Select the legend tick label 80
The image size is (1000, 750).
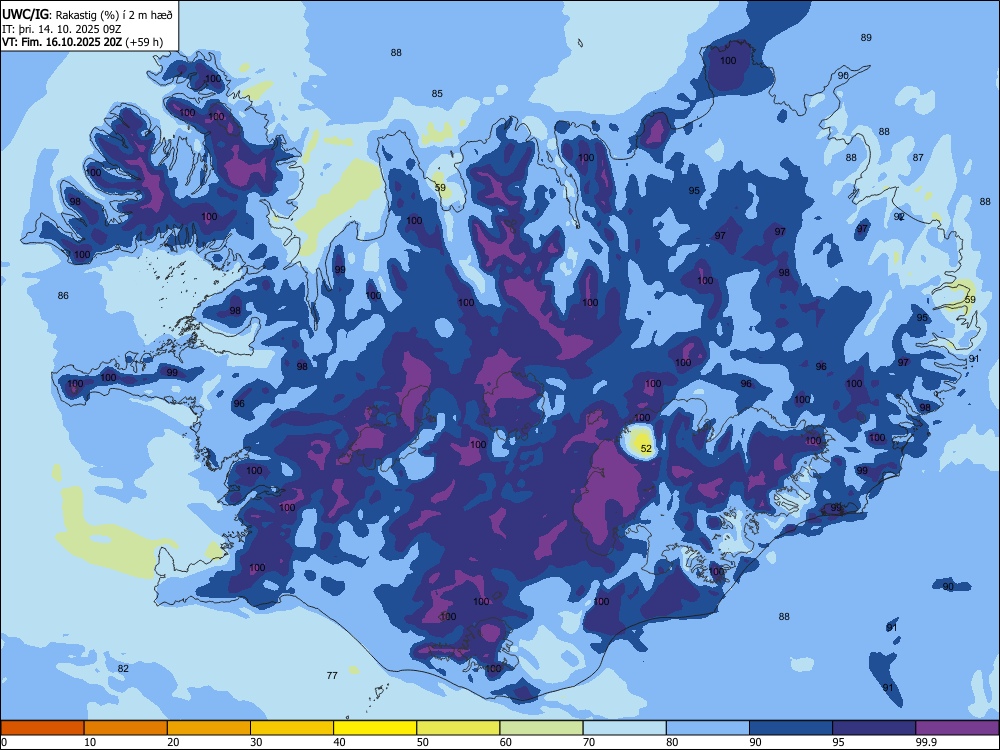click(x=672, y=742)
